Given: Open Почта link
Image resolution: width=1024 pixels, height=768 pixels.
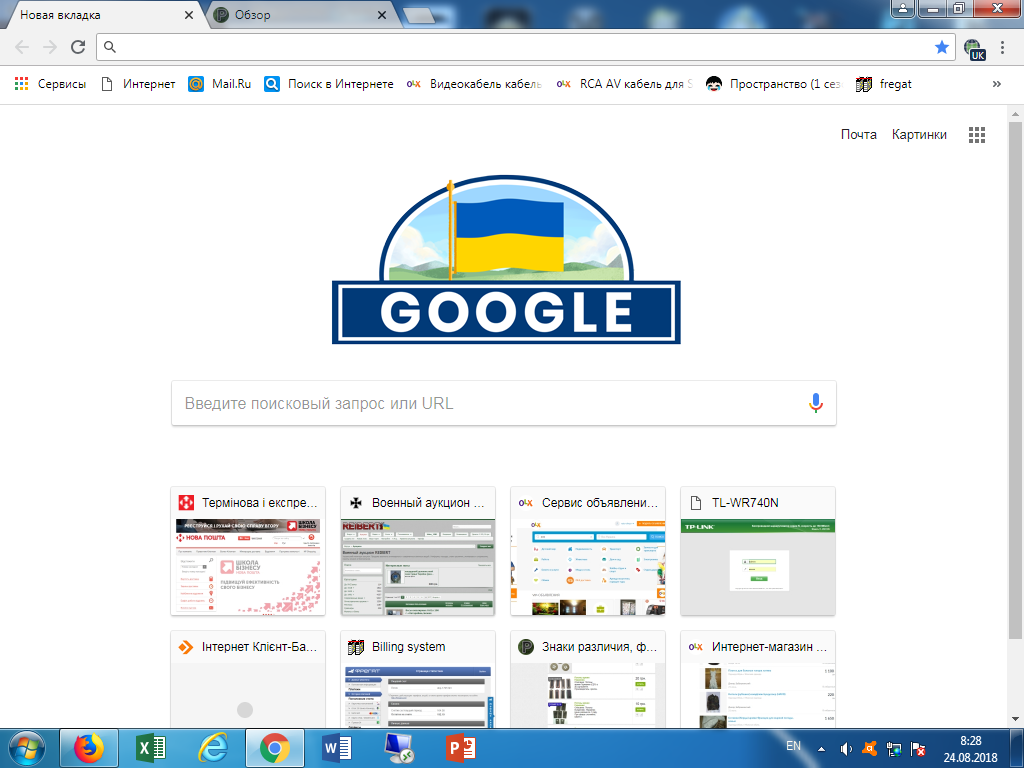Looking at the screenshot, I should pos(858,135).
